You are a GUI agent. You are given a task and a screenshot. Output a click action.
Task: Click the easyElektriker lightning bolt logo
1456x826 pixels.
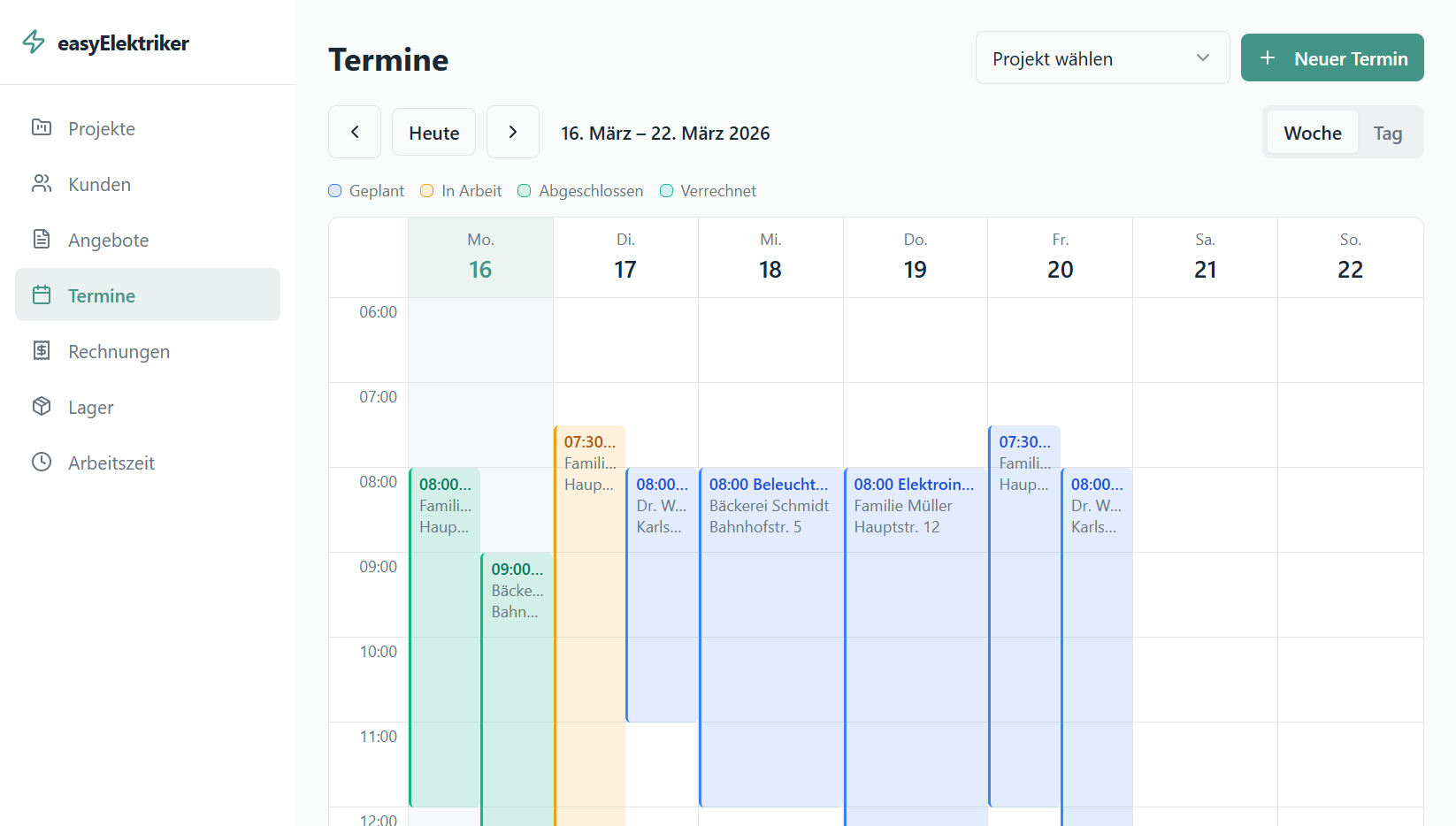[34, 42]
